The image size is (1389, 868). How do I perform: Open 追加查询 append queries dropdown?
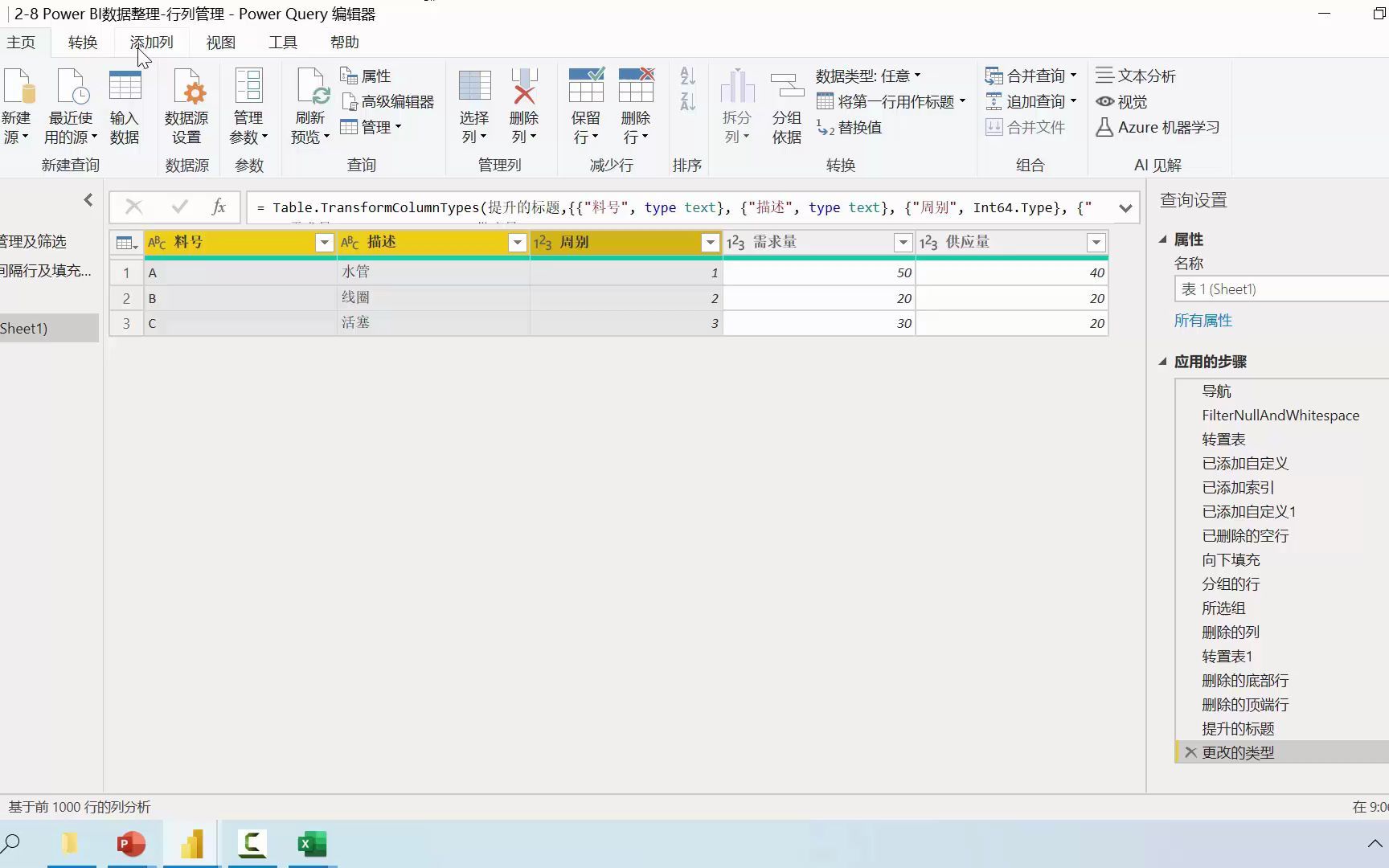[1031, 101]
